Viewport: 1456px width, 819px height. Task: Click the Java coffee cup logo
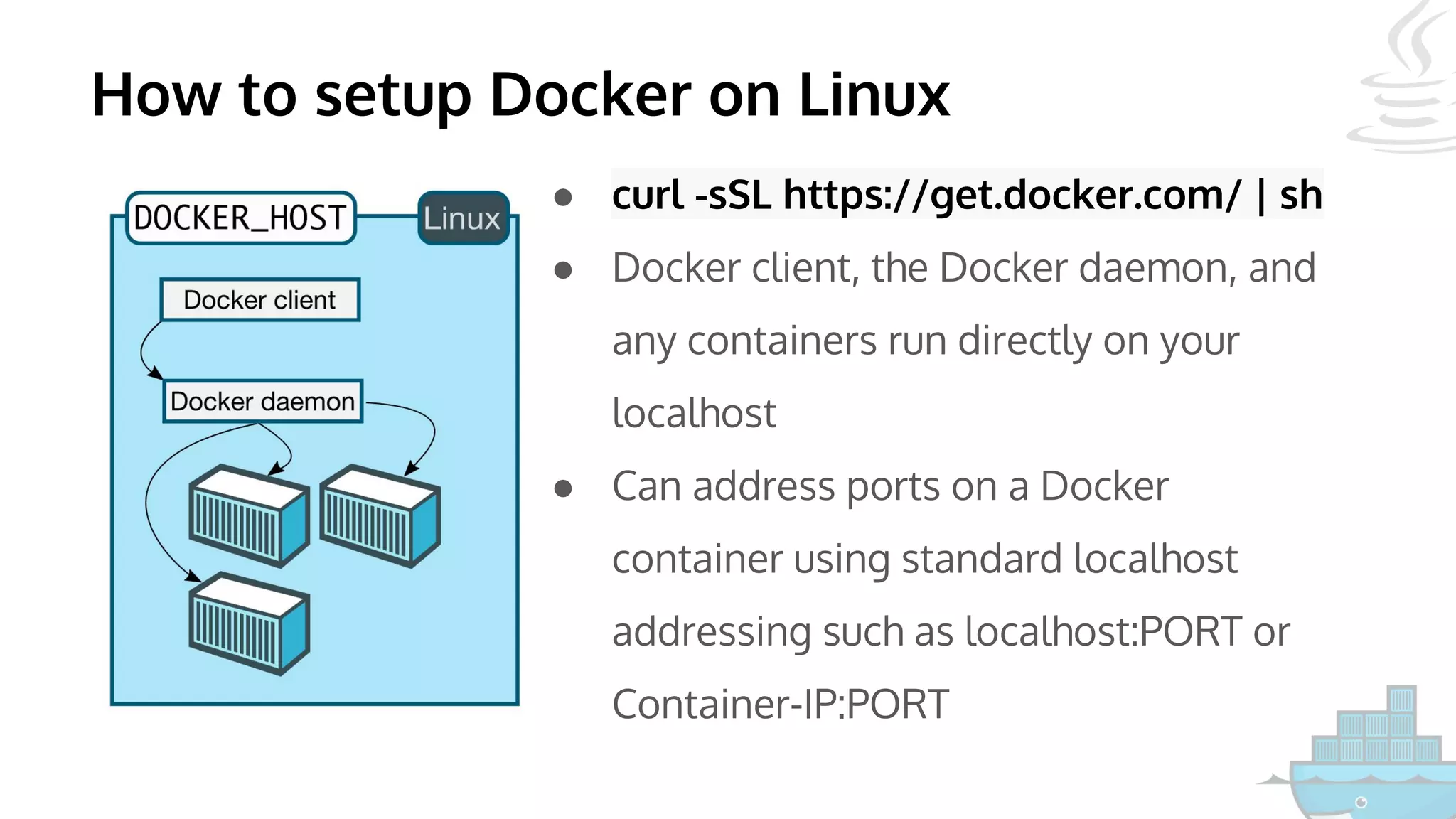click(1408, 85)
